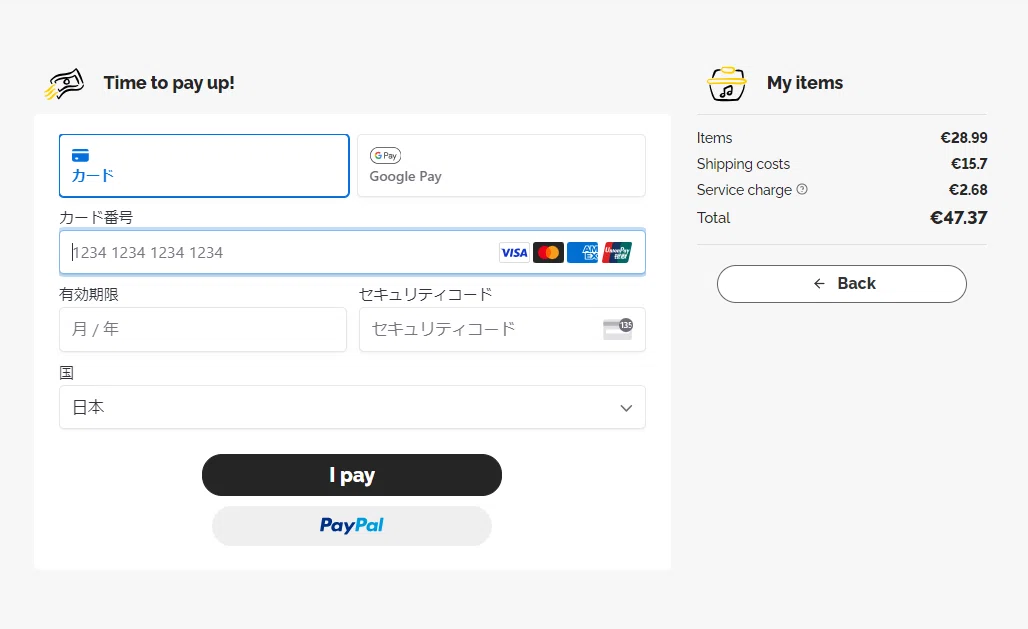Click the 'Items' label
The width and height of the screenshot is (1028, 629).
click(x=715, y=138)
